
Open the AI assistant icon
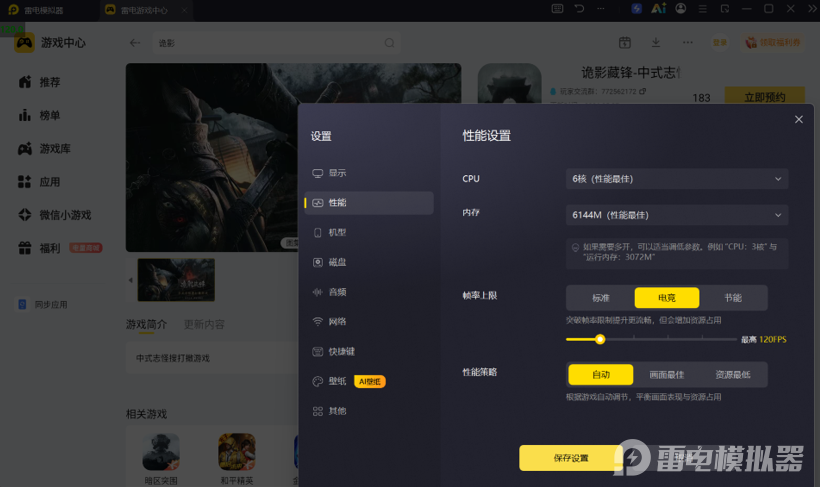pos(658,9)
